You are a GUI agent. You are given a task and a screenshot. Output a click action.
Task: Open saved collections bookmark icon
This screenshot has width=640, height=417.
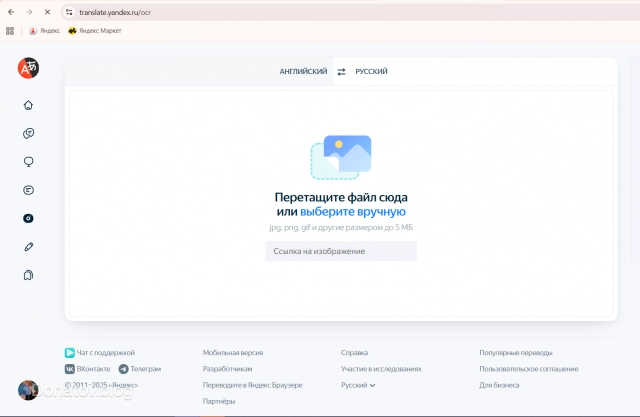tap(28, 275)
